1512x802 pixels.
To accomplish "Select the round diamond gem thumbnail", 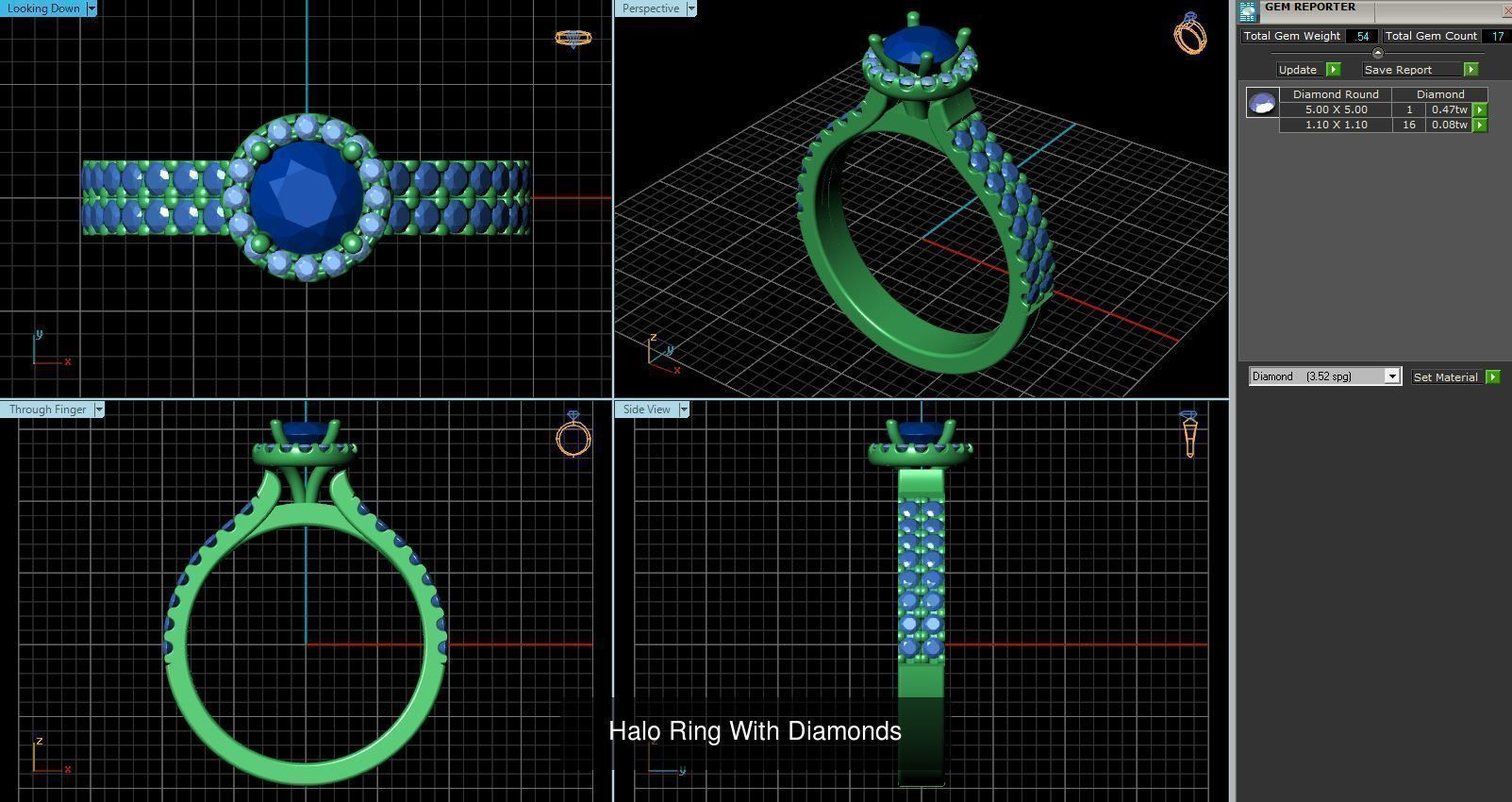I will [x=1262, y=102].
